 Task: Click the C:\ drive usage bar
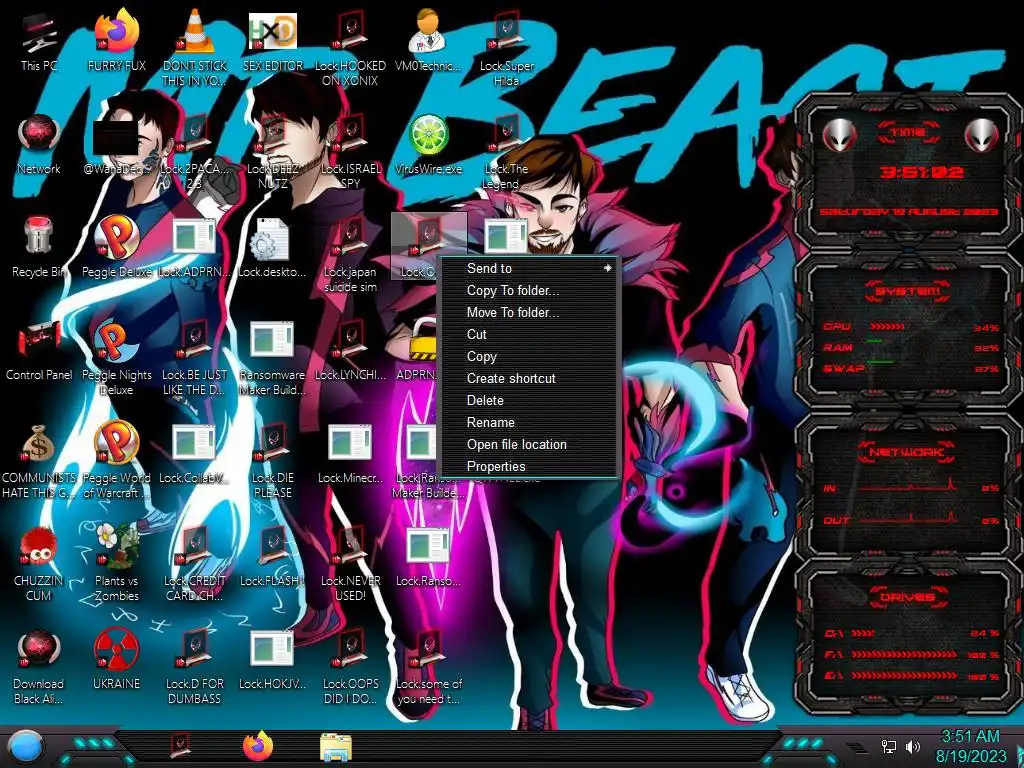[x=862, y=633]
